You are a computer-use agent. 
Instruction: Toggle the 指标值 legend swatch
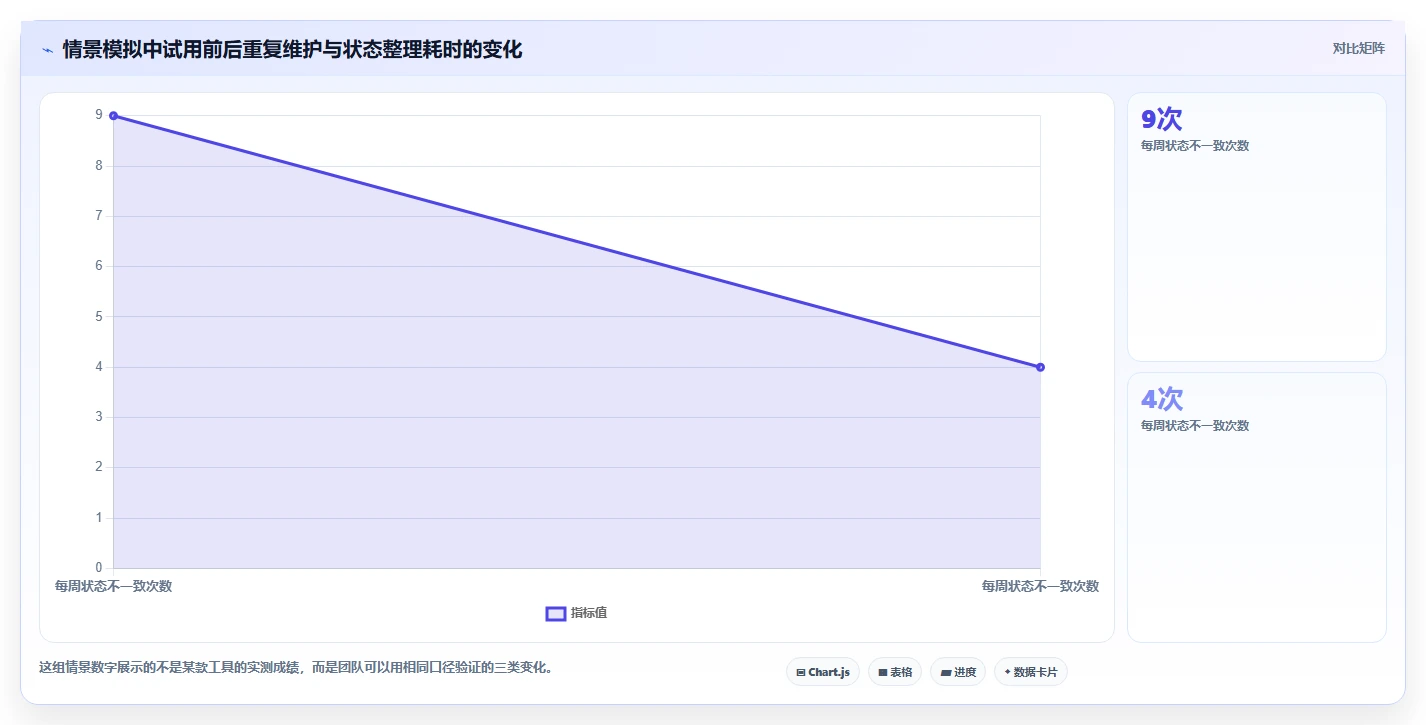tap(556, 613)
